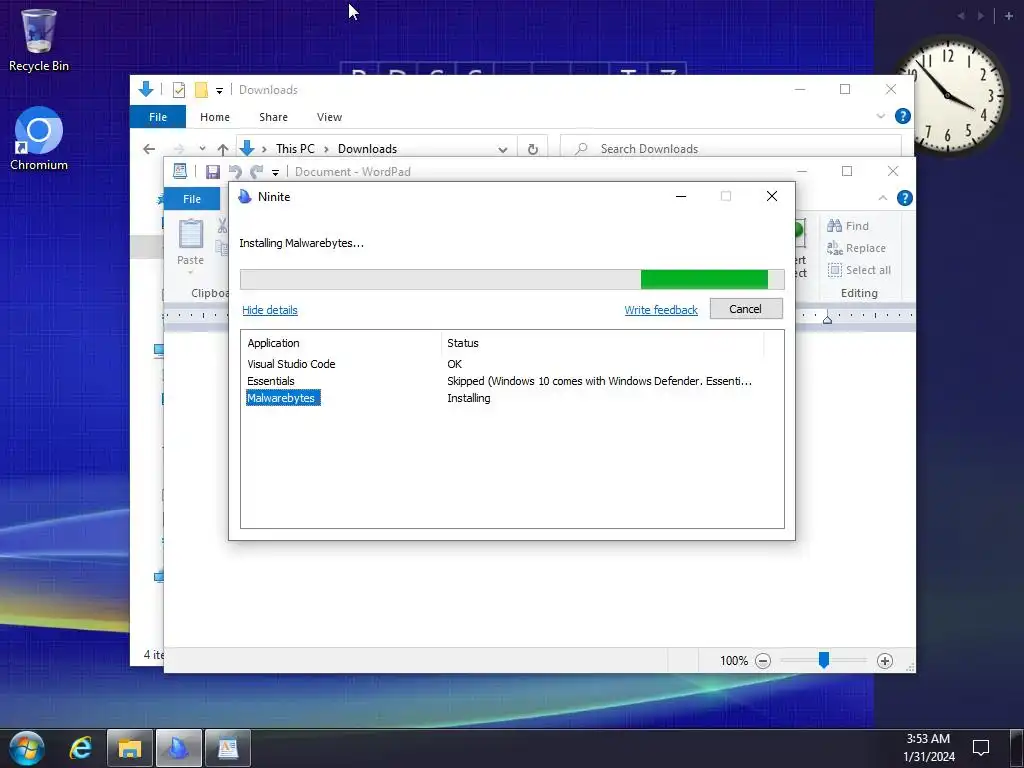Click the Hide details link
Viewport: 1024px width, 768px height.
(270, 310)
